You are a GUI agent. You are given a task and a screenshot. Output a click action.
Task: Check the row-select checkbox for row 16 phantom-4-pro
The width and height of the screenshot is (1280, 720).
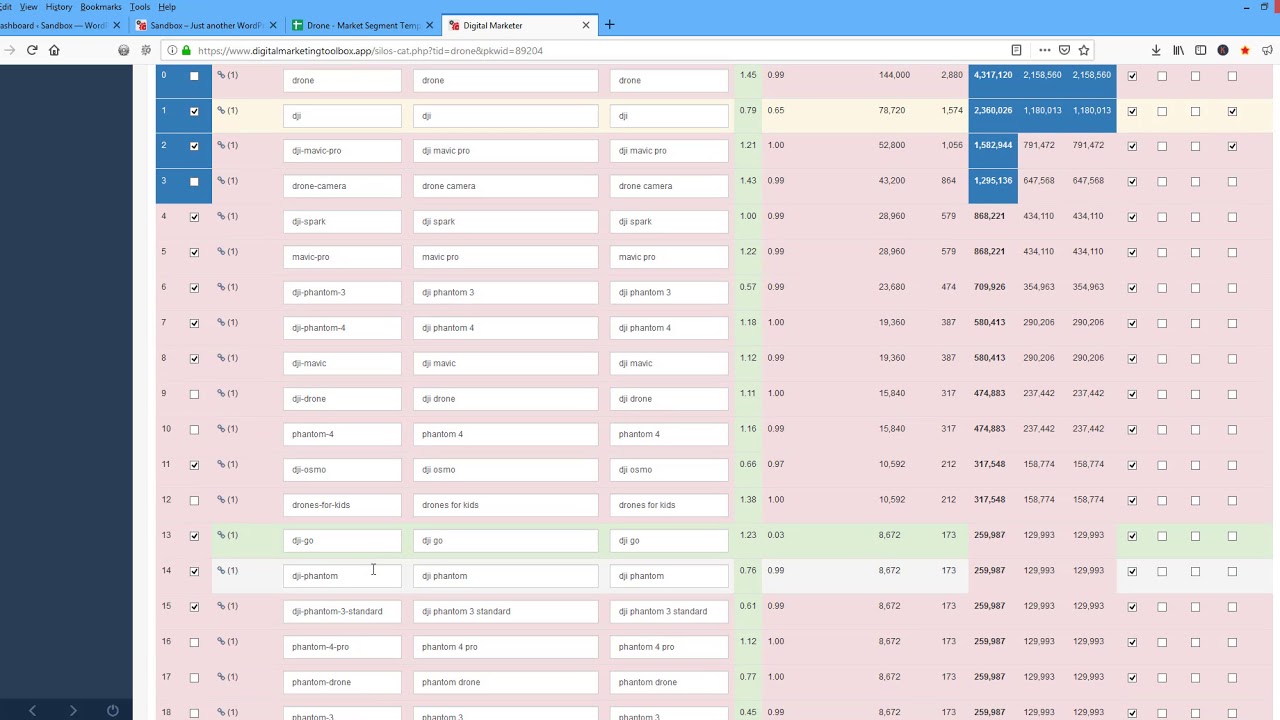point(194,642)
